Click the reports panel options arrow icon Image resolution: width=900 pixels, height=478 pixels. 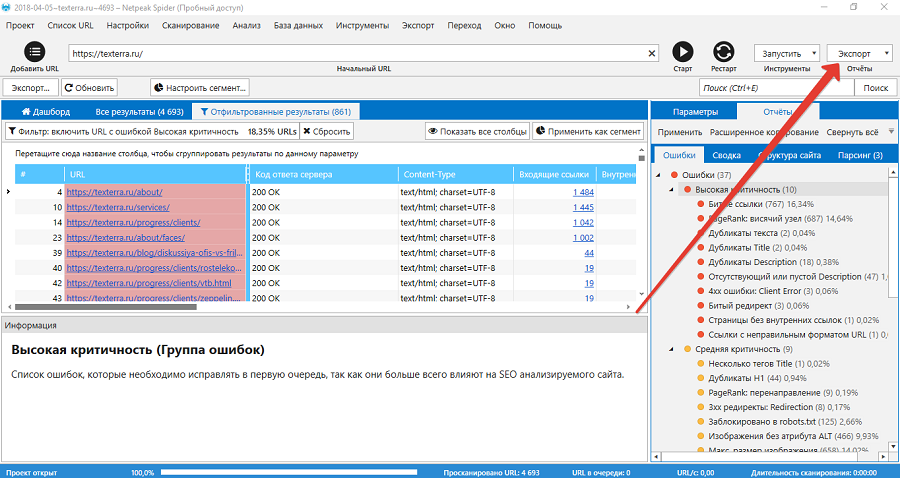tap(891, 131)
